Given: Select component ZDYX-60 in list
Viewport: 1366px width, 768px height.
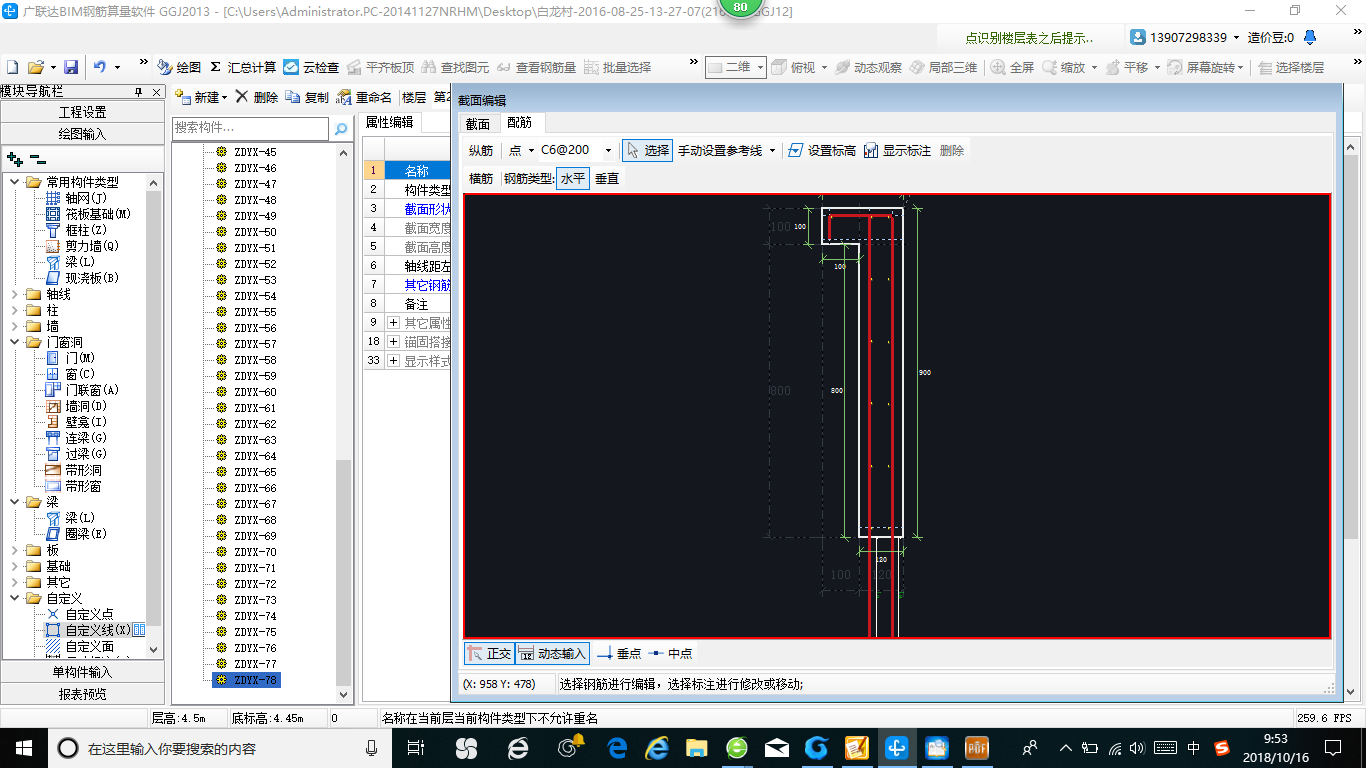Looking at the screenshot, I should (x=255, y=392).
